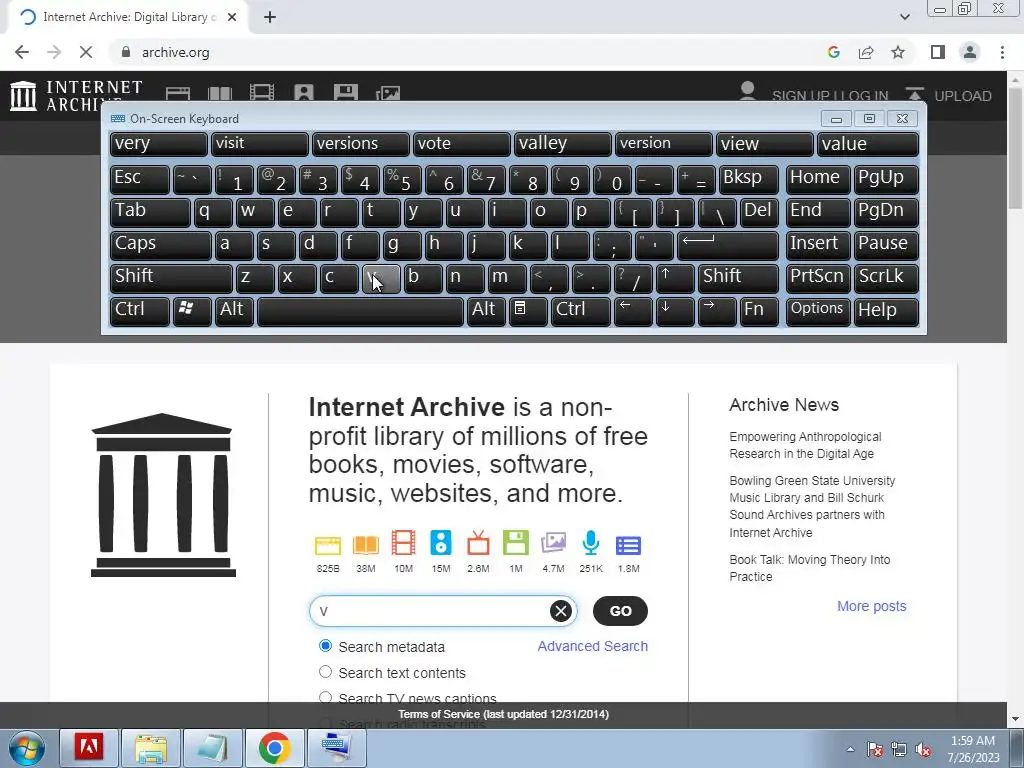Choose the prediction word 'very'
1024x768 pixels.
159,144
